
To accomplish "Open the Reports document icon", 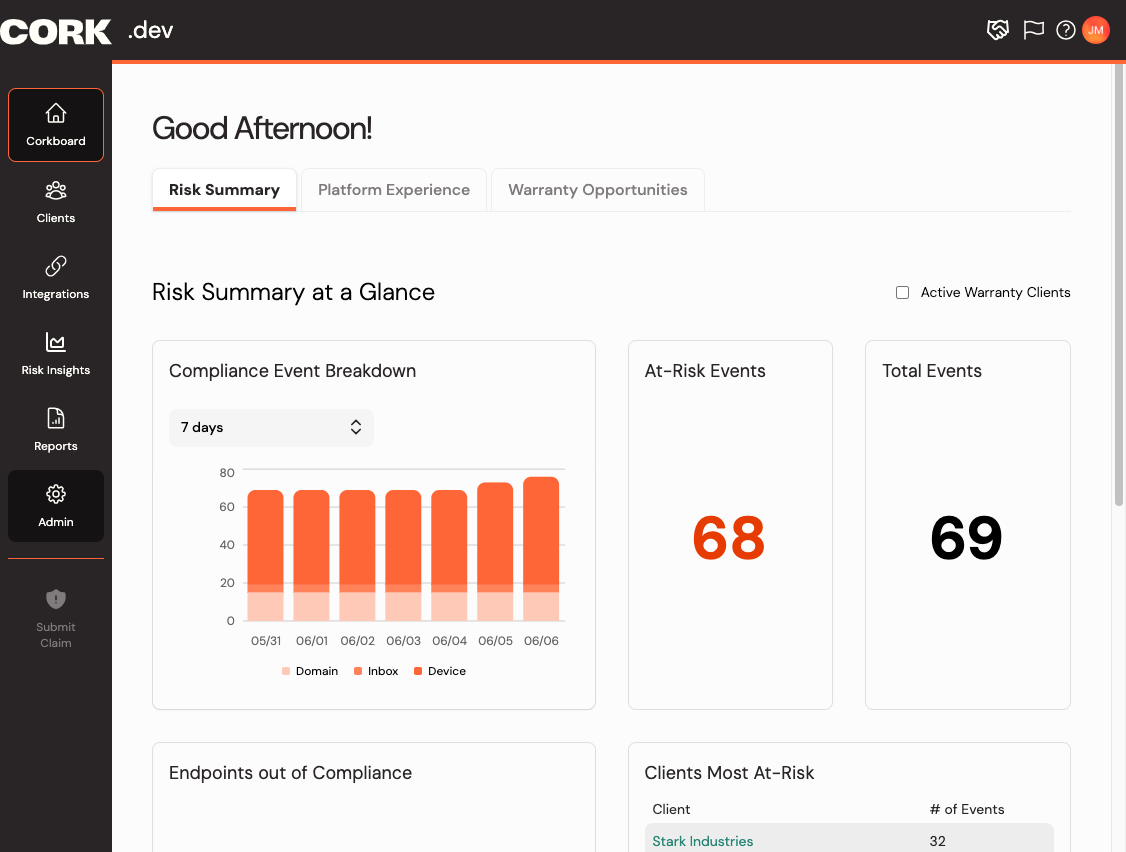I will (56, 418).
